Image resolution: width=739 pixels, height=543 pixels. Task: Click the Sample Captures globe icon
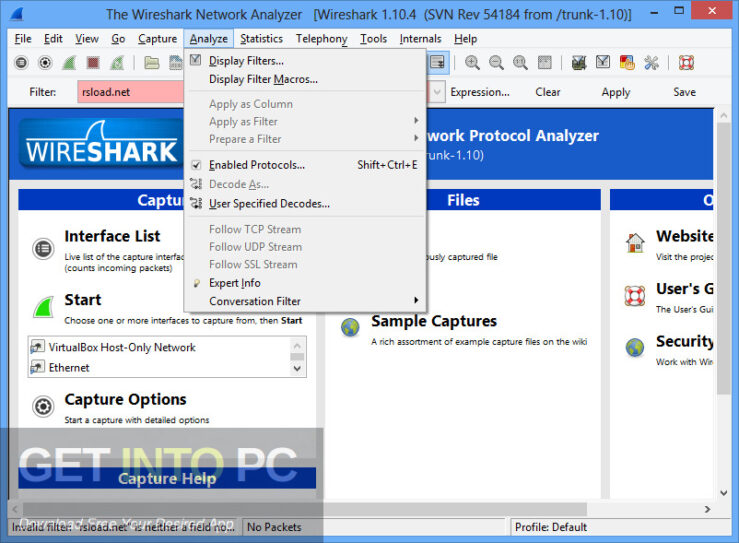pyautogui.click(x=350, y=327)
